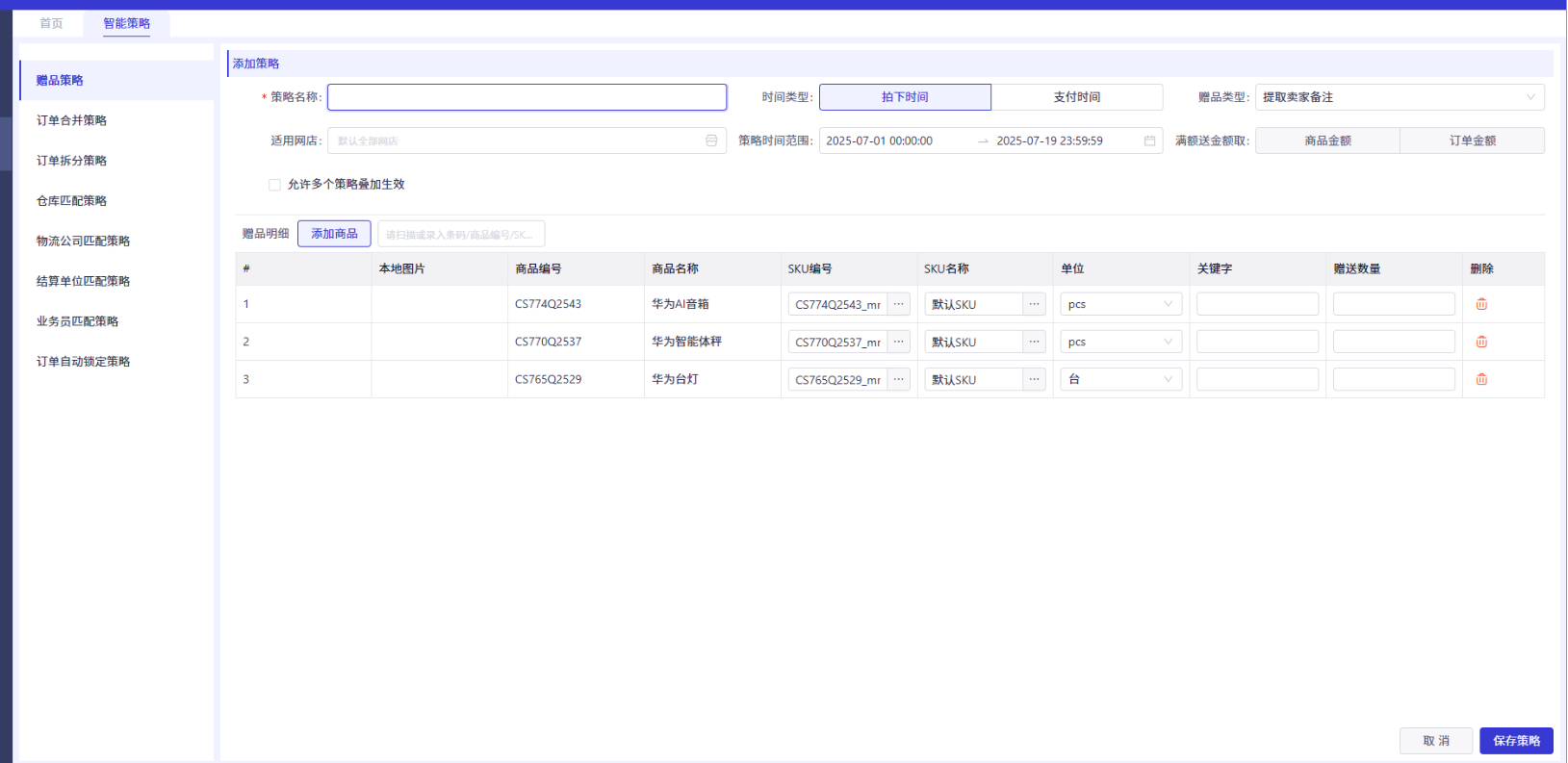Focus 赠送数量 field in 华为台灯 row
Screen dimensions: 1568x763
click(1394, 379)
